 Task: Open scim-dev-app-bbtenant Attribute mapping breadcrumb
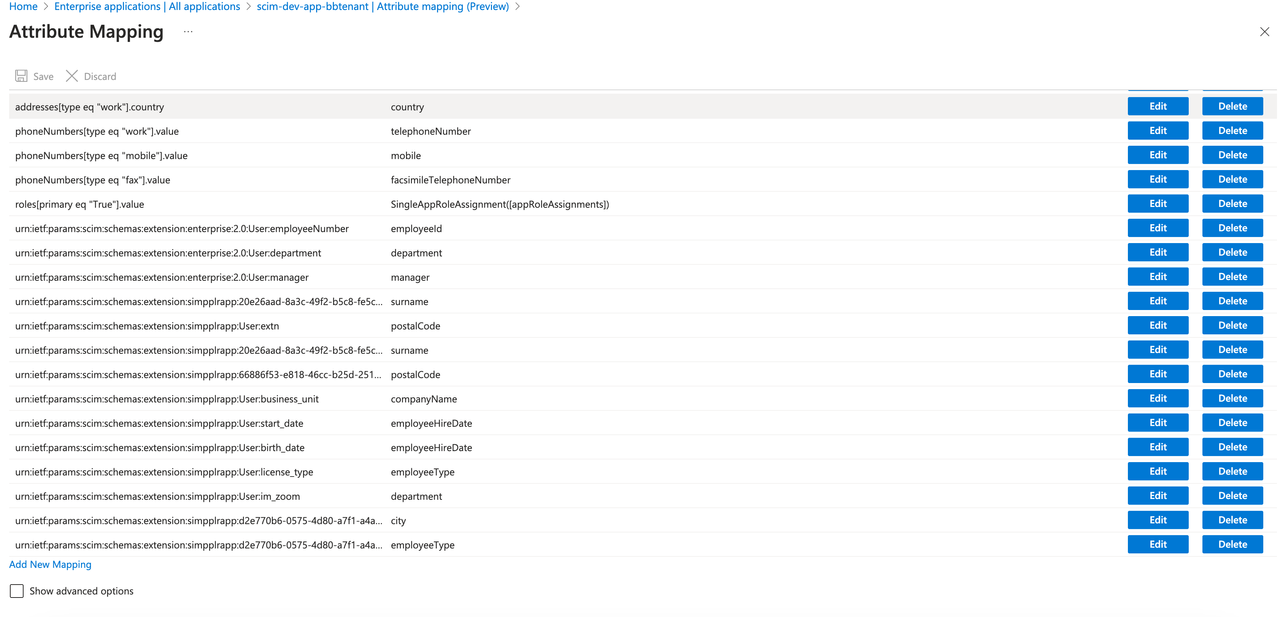pos(382,7)
